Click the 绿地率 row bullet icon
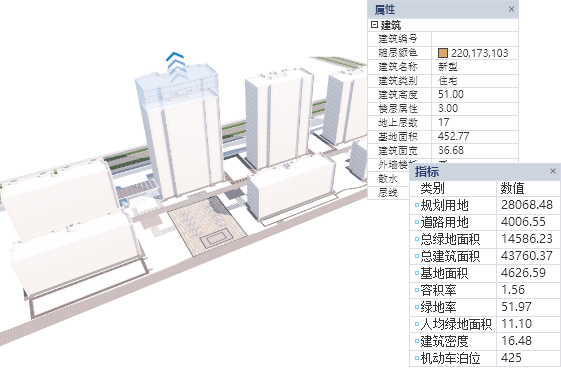The width and height of the screenshot is (561, 370). [x=417, y=307]
